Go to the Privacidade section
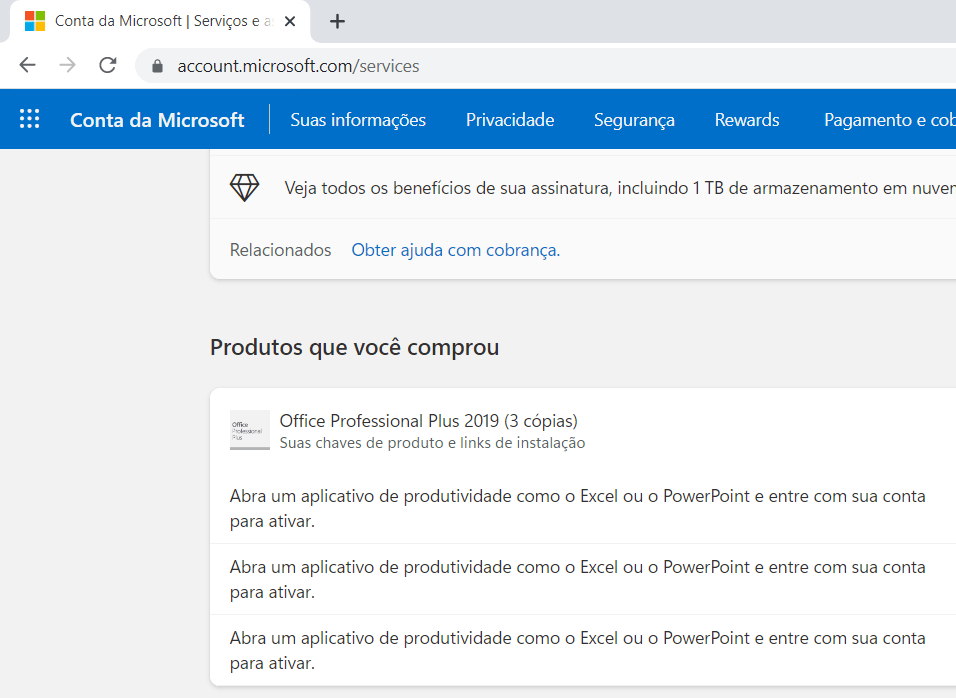This screenshot has height=698, width=956. (510, 119)
